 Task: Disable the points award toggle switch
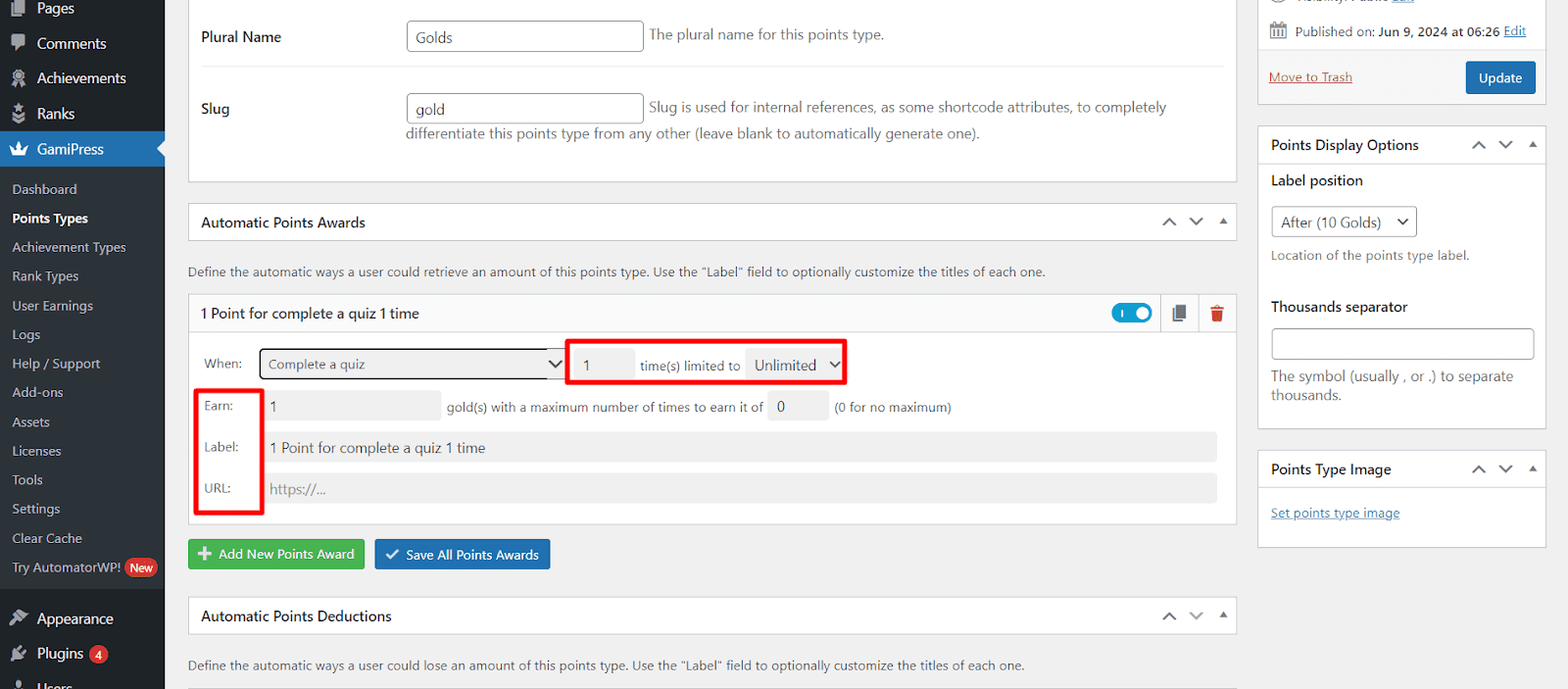[1132, 314]
